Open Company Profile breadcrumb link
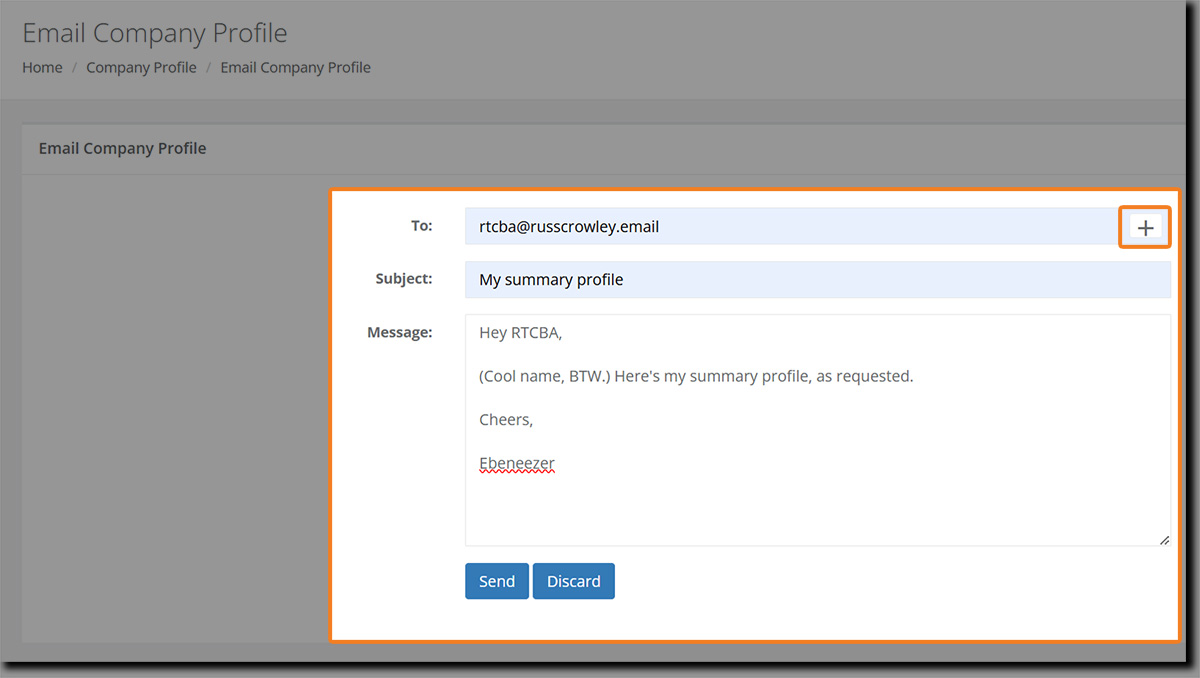 click(141, 67)
